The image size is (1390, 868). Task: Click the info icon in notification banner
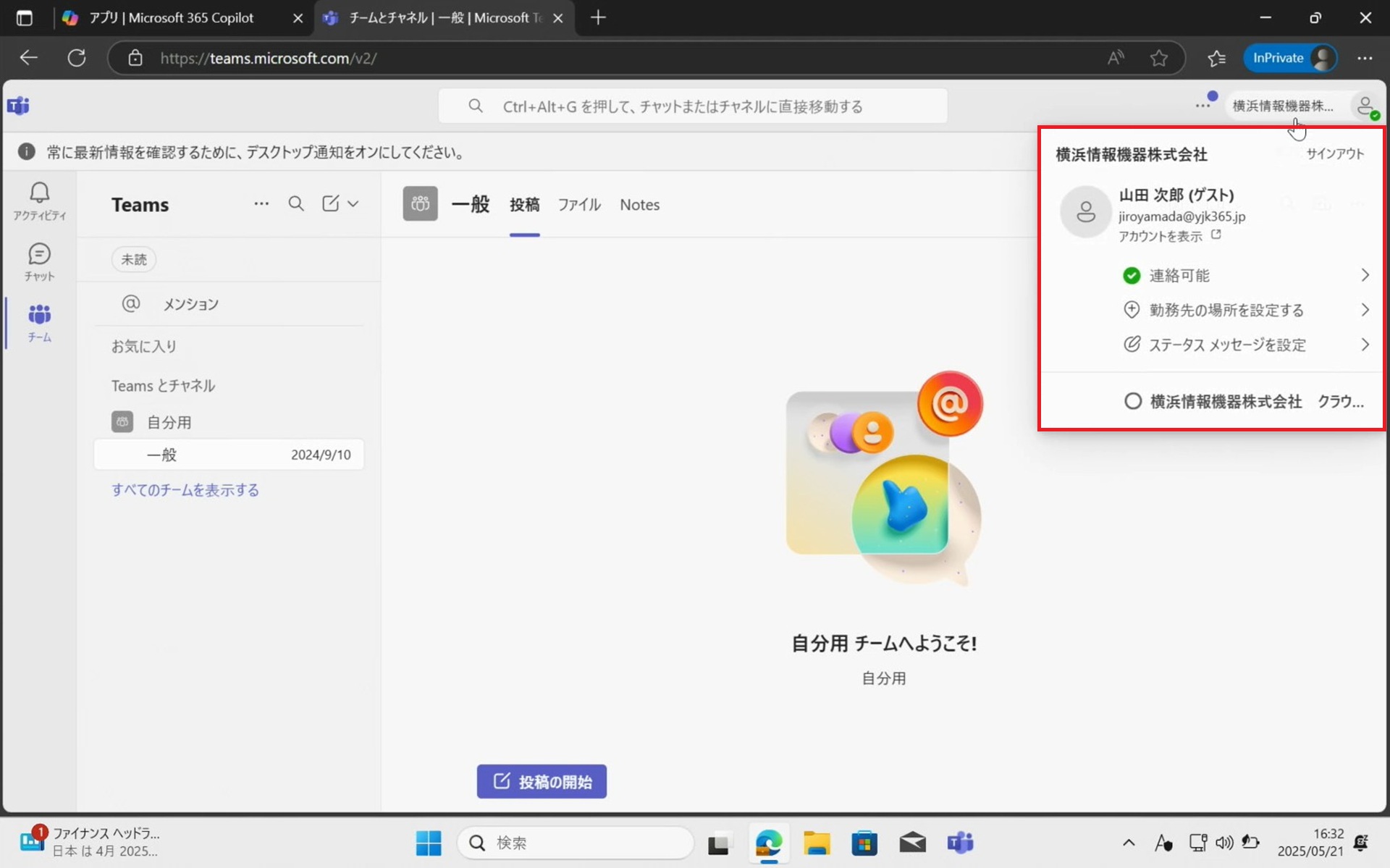click(27, 151)
